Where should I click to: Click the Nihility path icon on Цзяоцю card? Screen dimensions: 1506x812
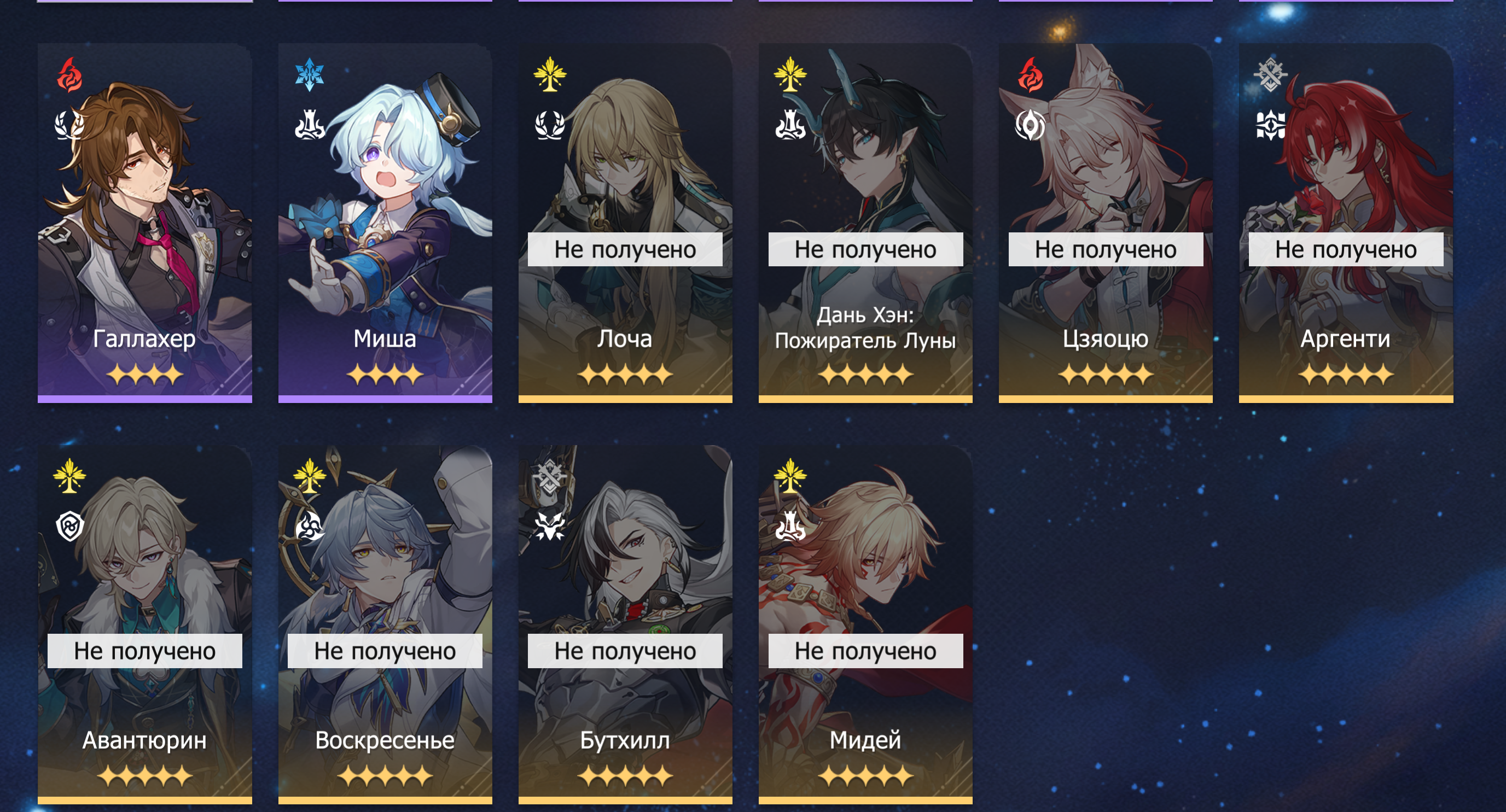[x=1030, y=125]
